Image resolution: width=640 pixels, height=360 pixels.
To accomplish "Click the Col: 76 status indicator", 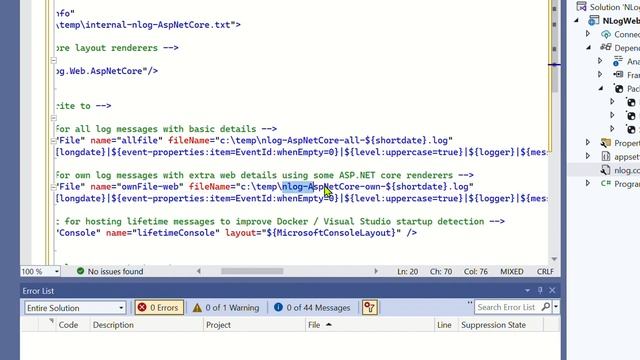I will (x=476, y=271).
